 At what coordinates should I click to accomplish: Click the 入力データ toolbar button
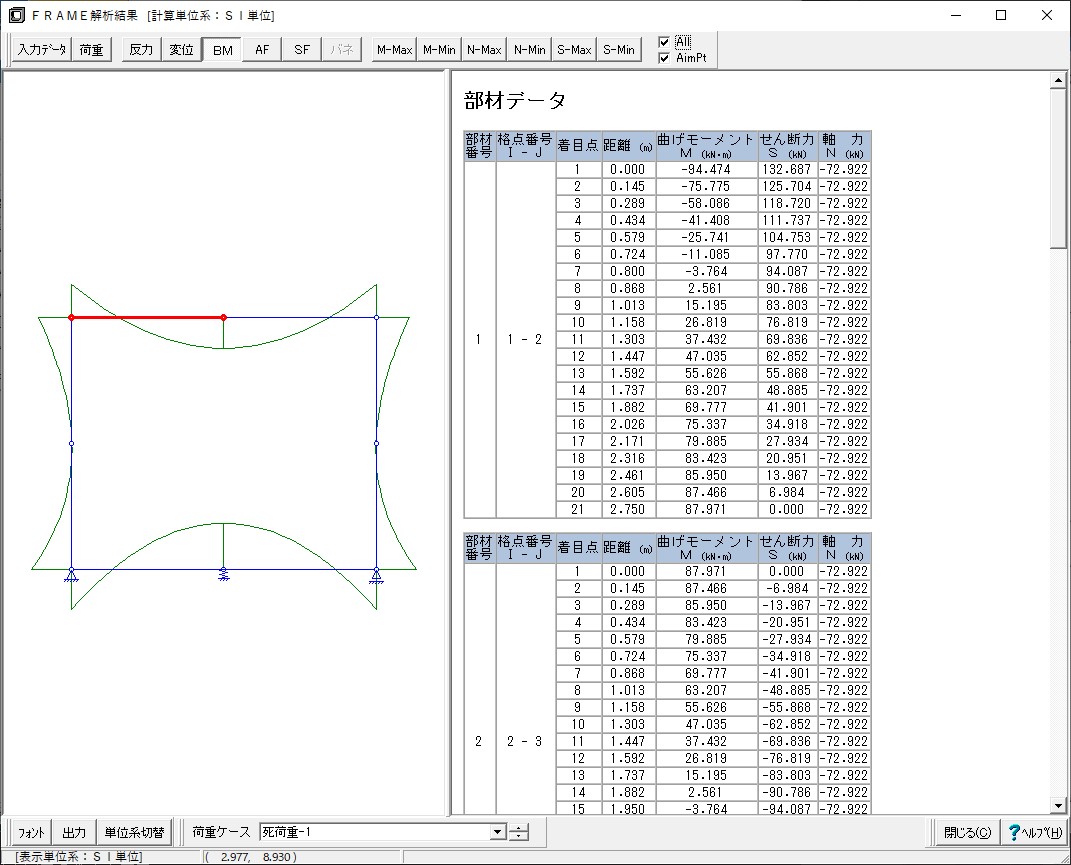[x=42, y=50]
